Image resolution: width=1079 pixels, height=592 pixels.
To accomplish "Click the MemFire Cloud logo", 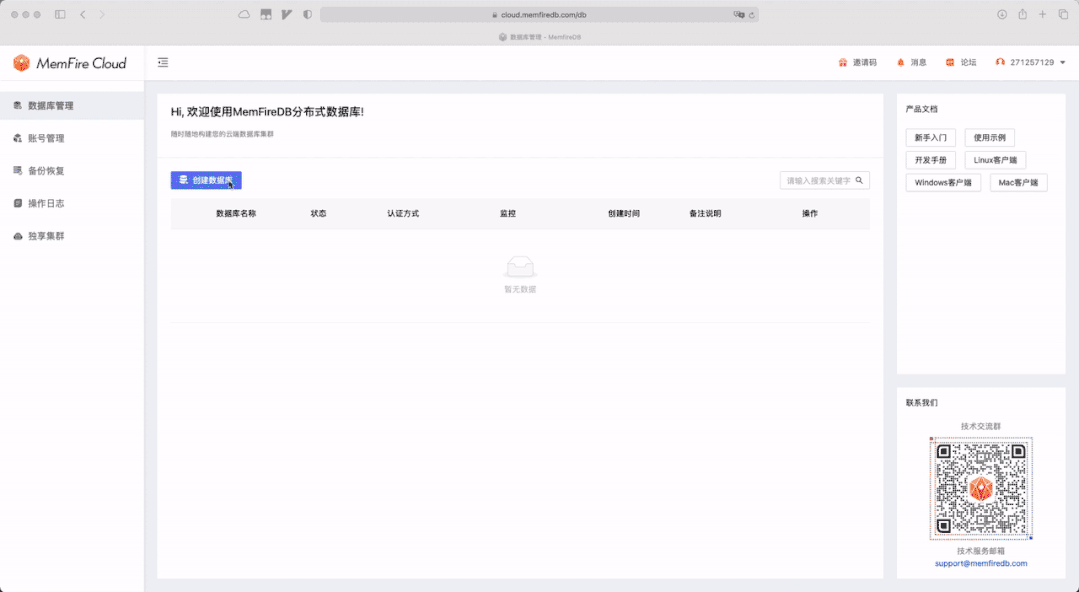I will 70,63.
